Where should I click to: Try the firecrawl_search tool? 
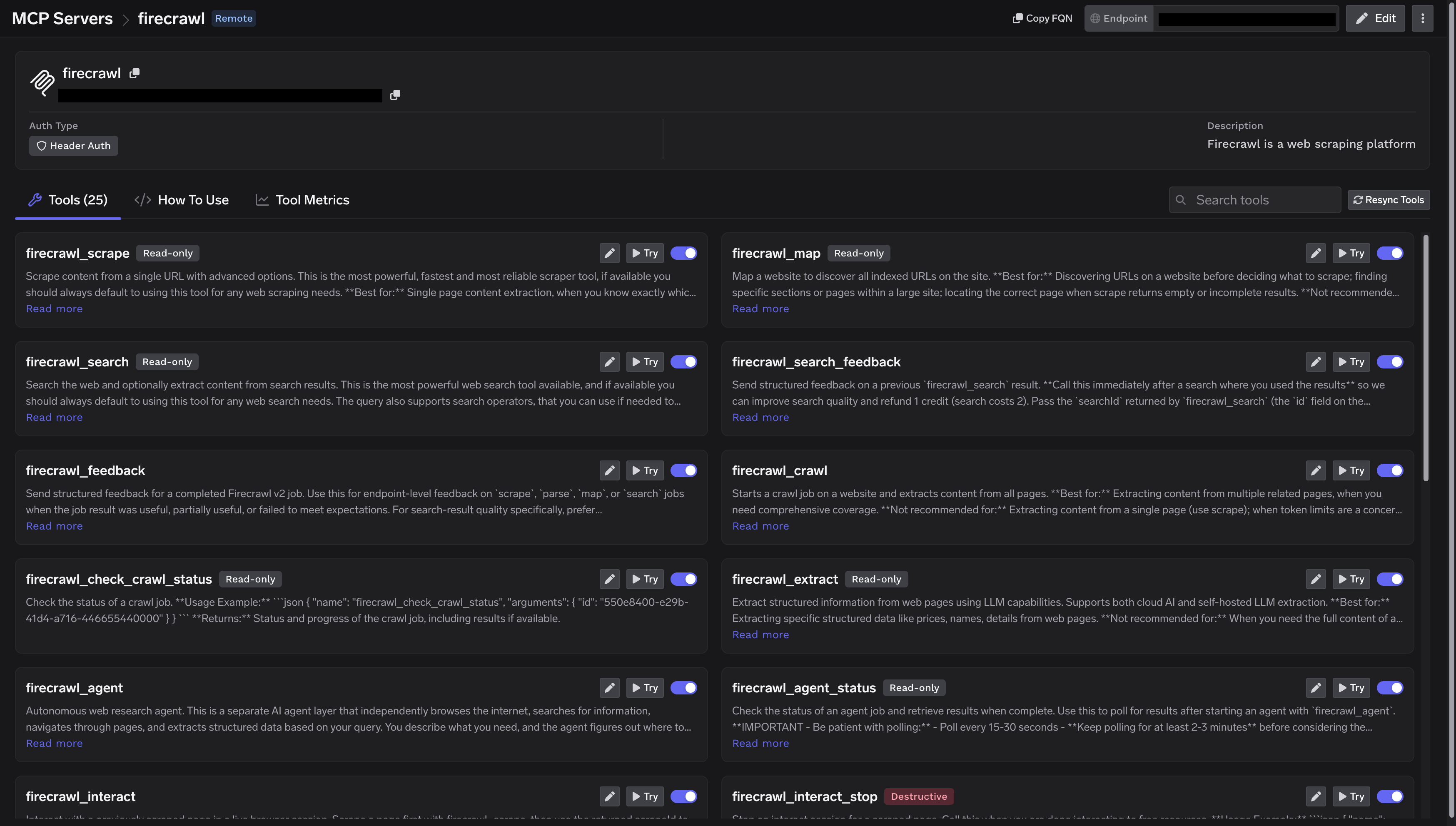coord(645,362)
